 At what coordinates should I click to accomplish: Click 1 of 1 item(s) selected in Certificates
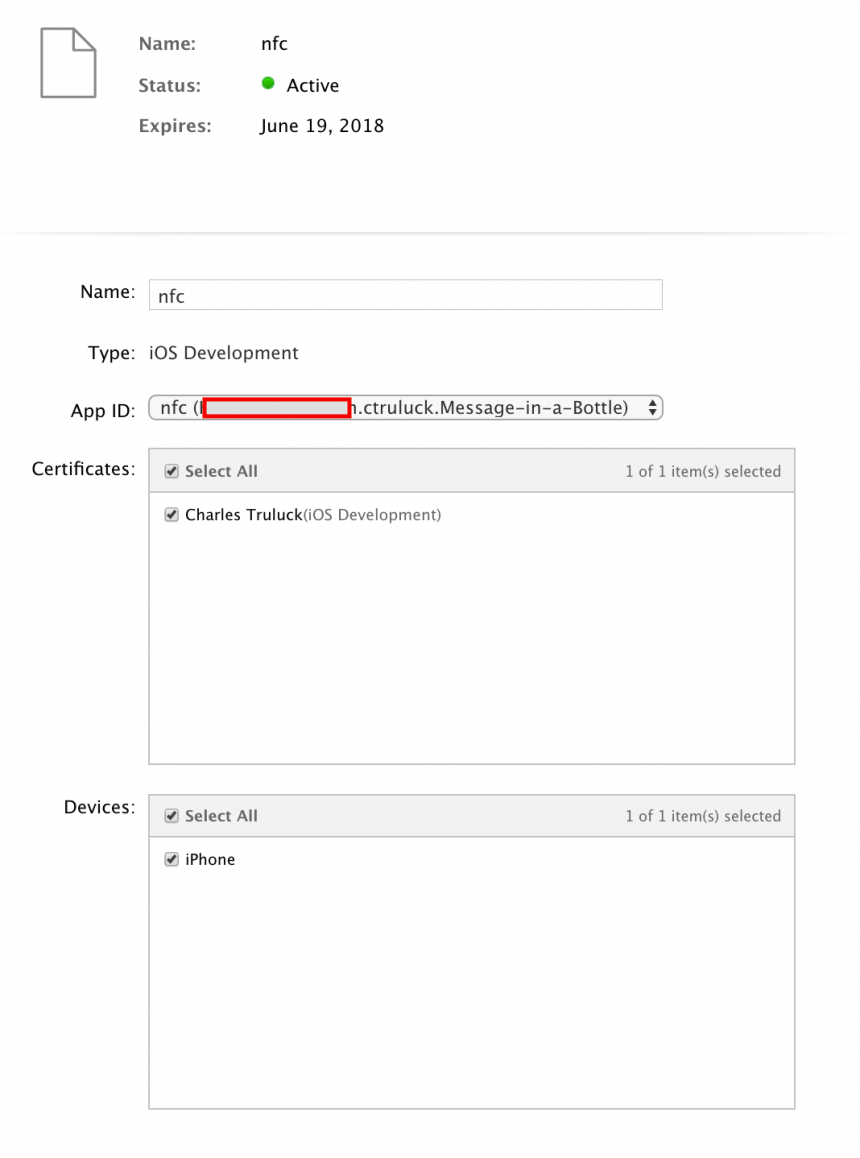pyautogui.click(x=704, y=470)
